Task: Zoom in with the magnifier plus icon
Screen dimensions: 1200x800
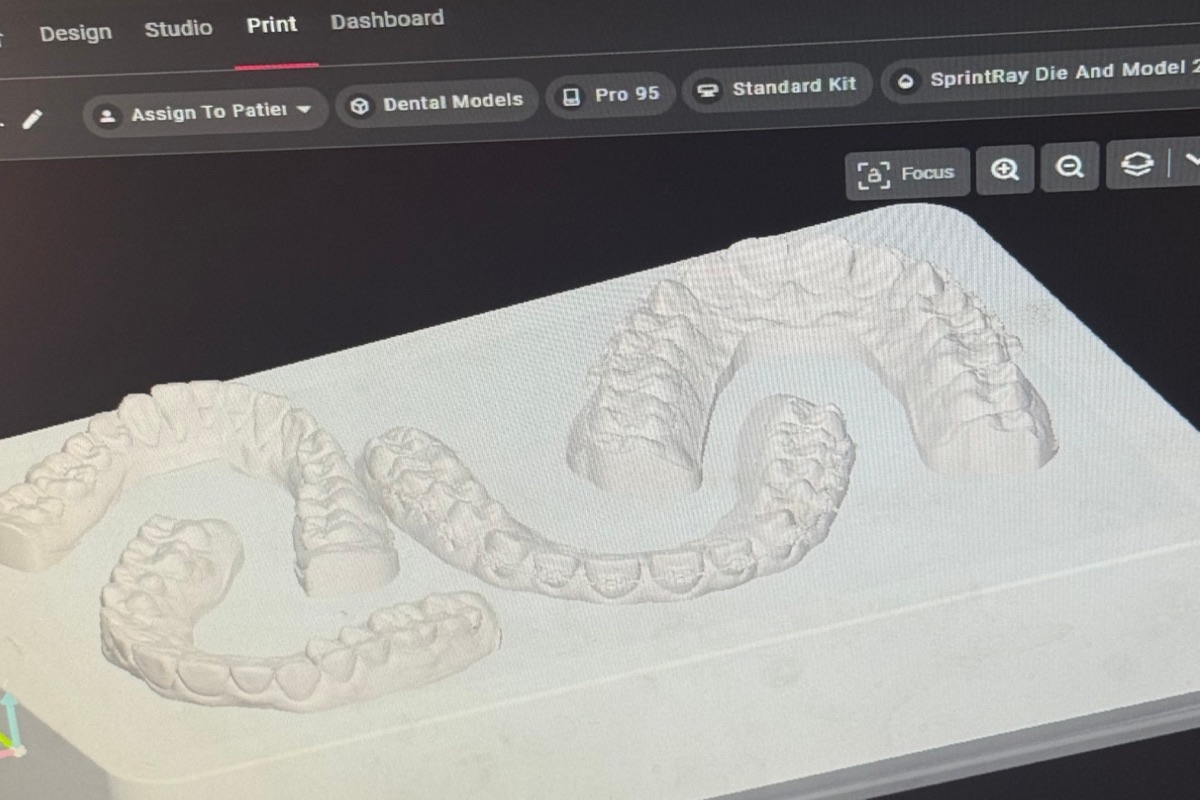Action: pos(1005,168)
